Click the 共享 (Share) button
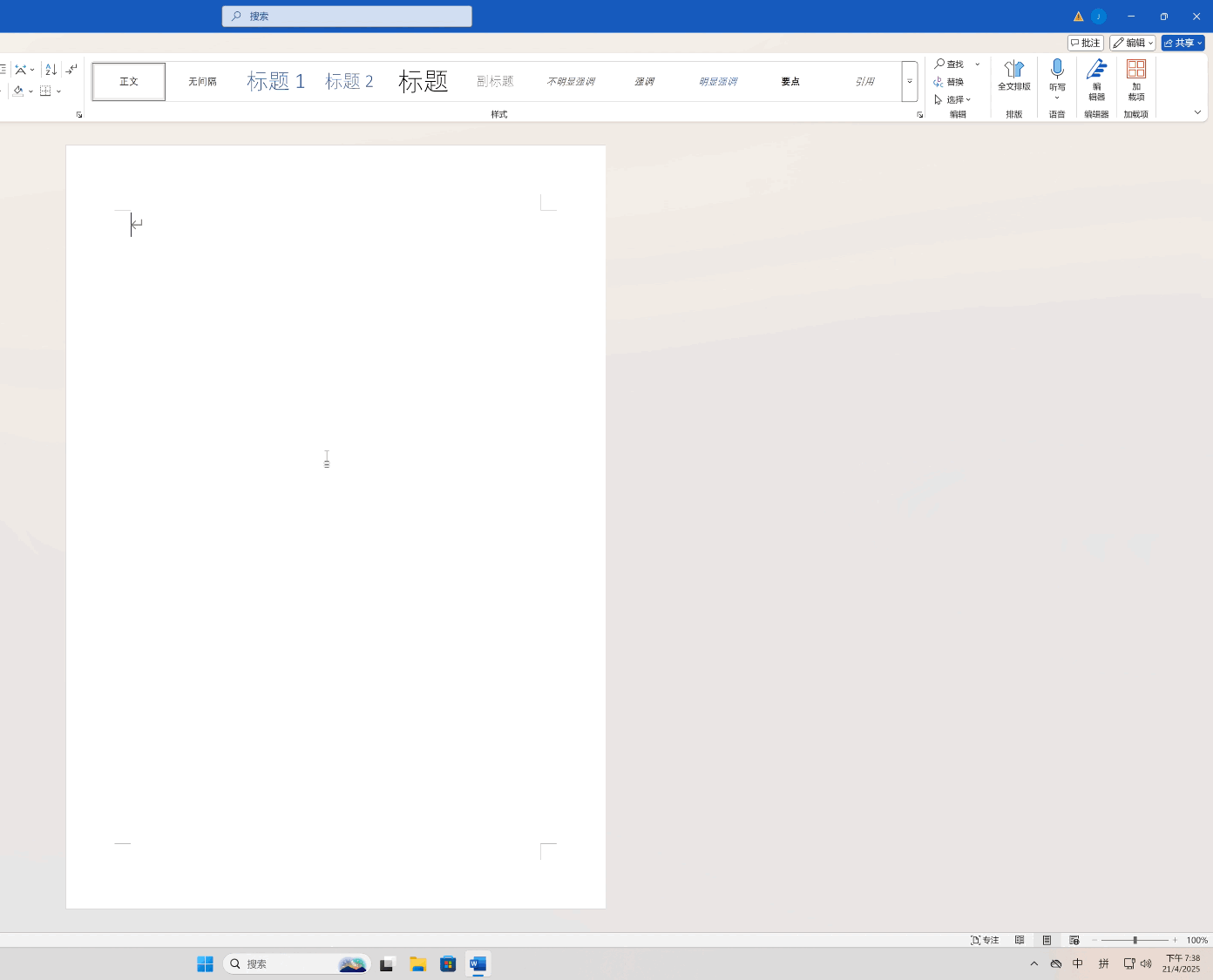The width and height of the screenshot is (1213, 980). coord(1182,42)
